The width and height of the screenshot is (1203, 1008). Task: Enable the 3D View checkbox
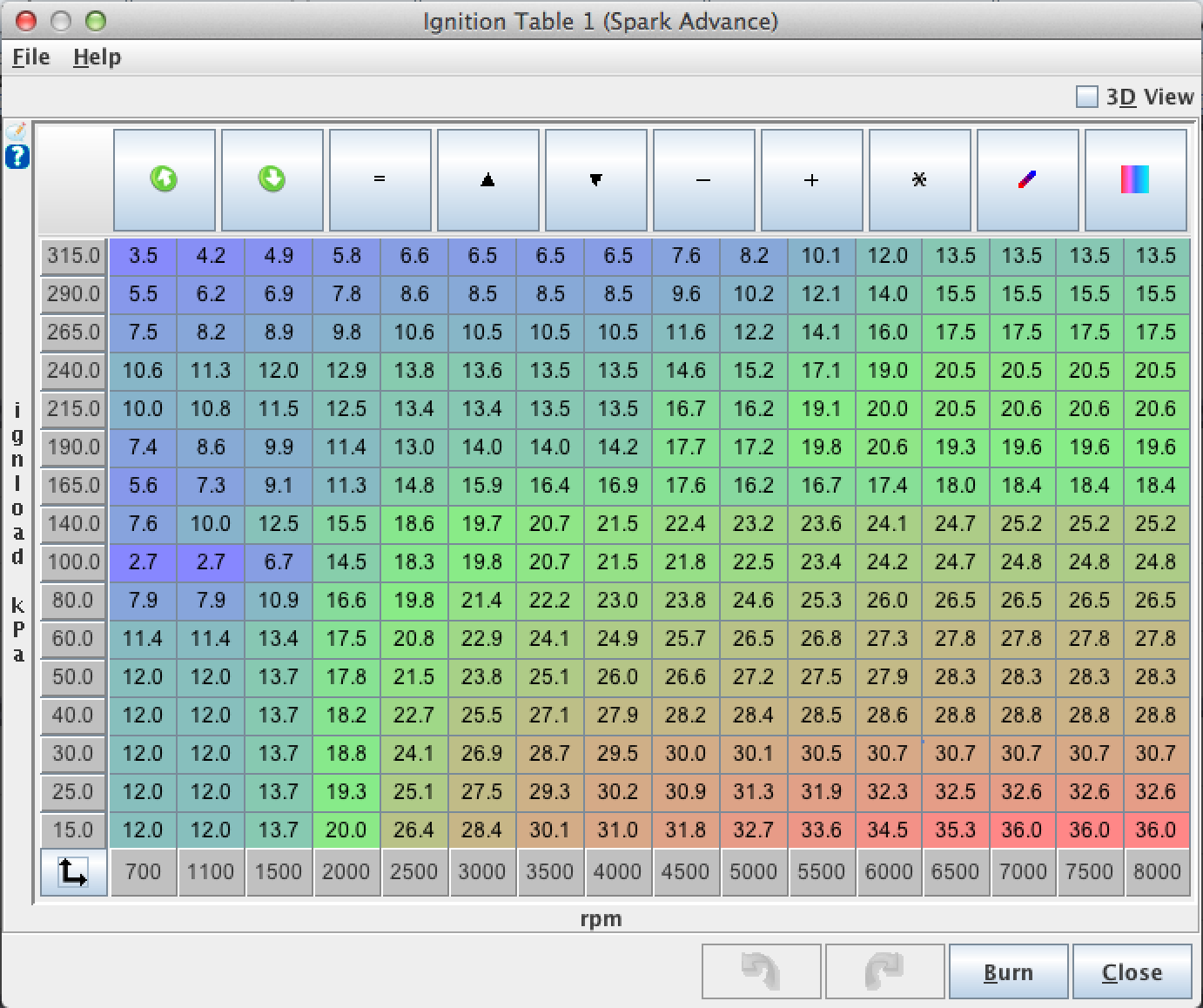pyautogui.click(x=1087, y=97)
